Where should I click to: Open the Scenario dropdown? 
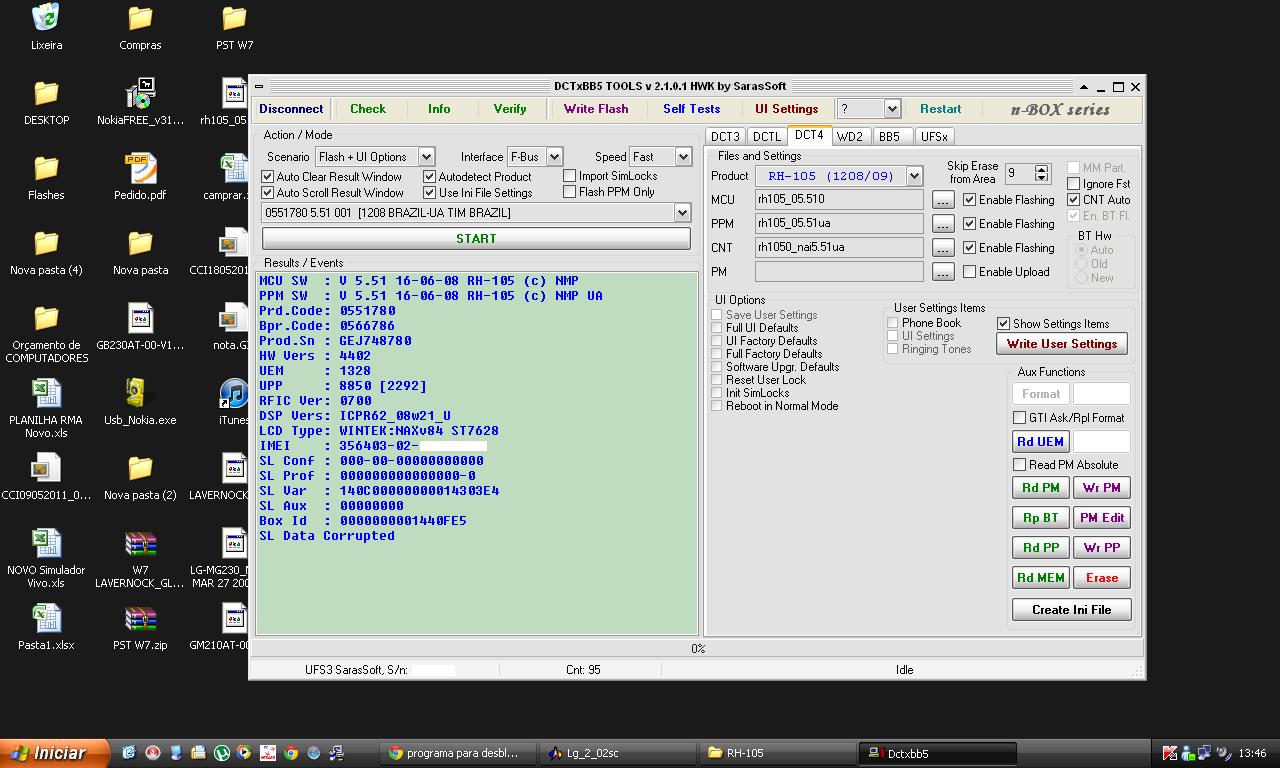point(426,157)
